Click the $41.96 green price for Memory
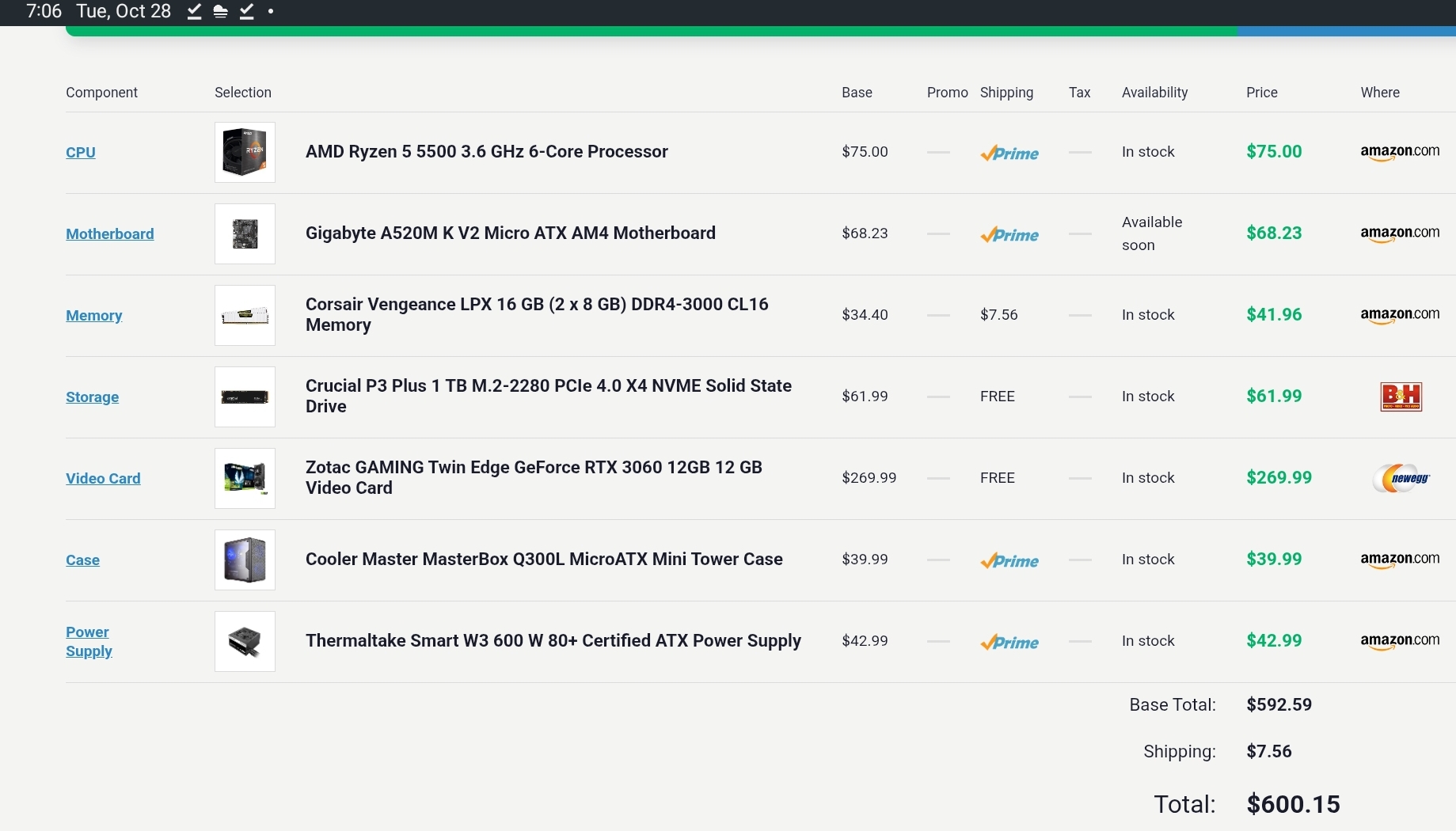 tap(1274, 314)
